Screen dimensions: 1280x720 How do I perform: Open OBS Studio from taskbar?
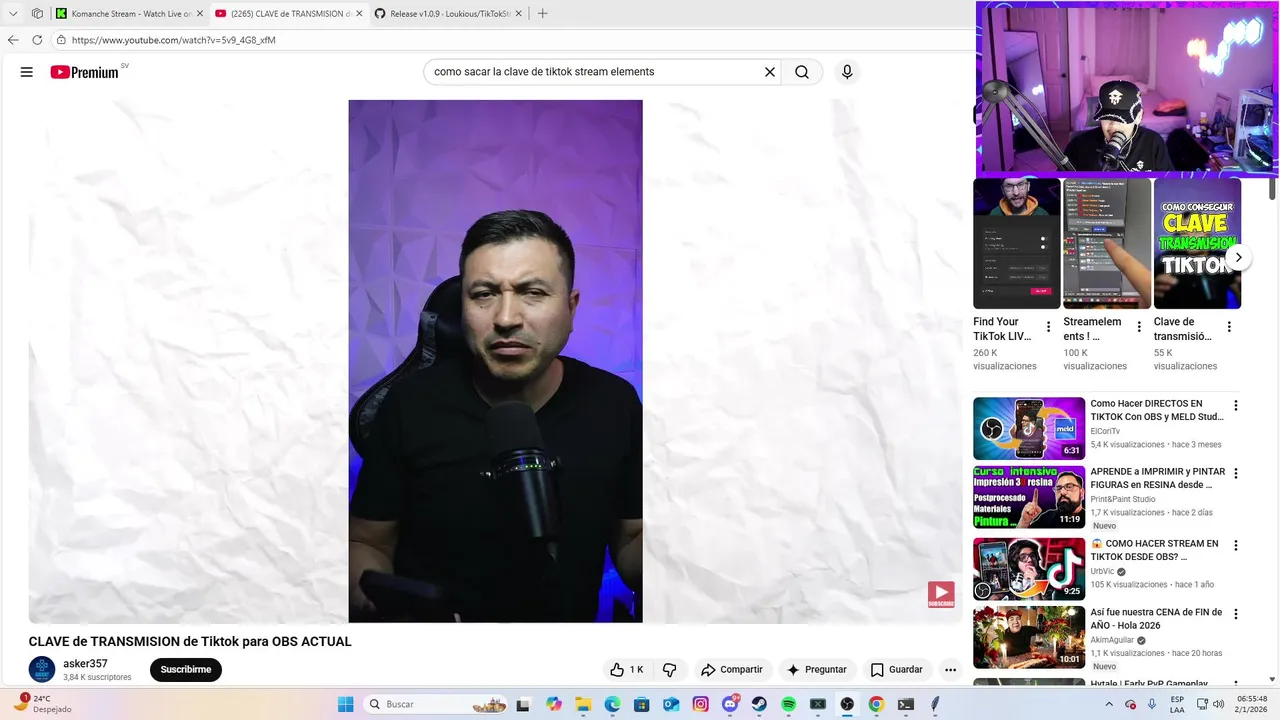[847, 704]
